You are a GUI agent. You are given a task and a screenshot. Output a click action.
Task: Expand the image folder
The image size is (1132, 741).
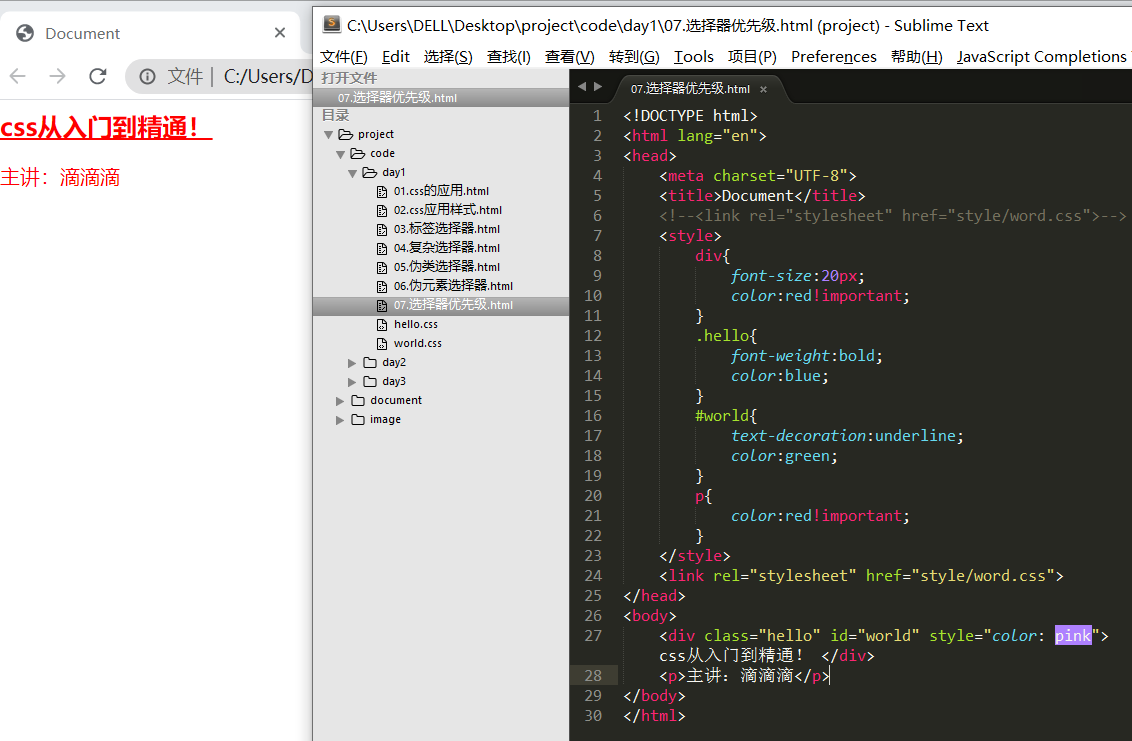click(x=340, y=419)
